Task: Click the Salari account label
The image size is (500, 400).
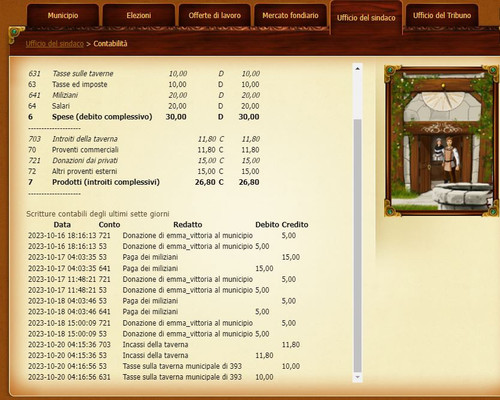Action: (61, 106)
